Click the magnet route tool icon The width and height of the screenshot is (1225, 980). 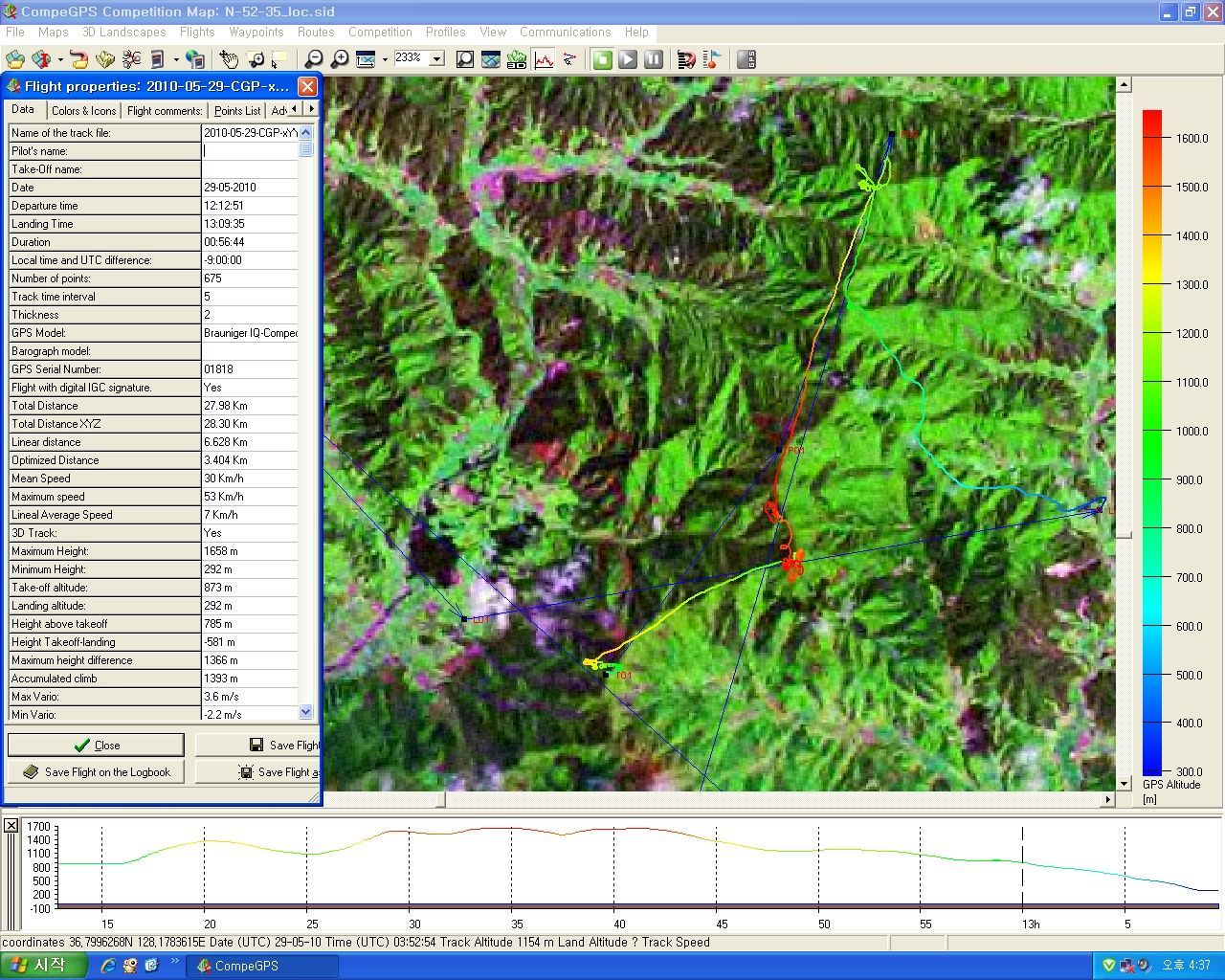tap(686, 59)
